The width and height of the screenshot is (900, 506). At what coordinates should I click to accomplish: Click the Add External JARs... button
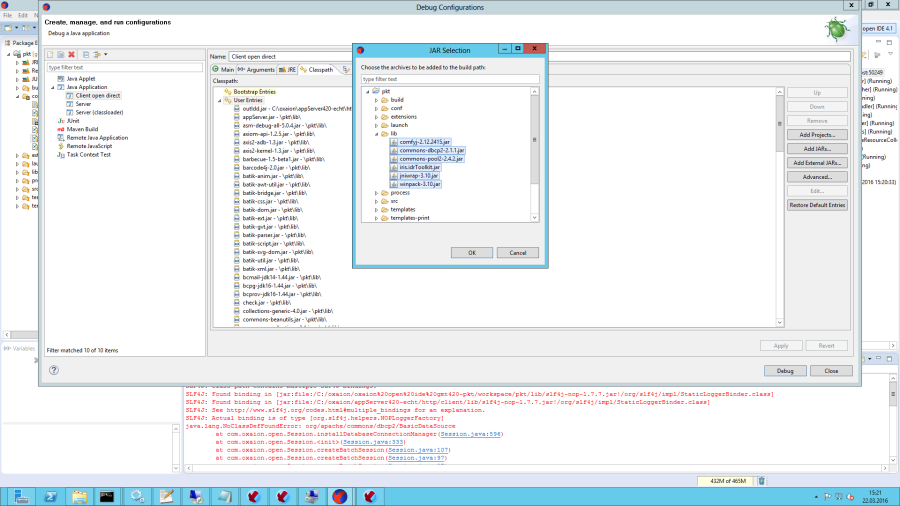pos(817,163)
